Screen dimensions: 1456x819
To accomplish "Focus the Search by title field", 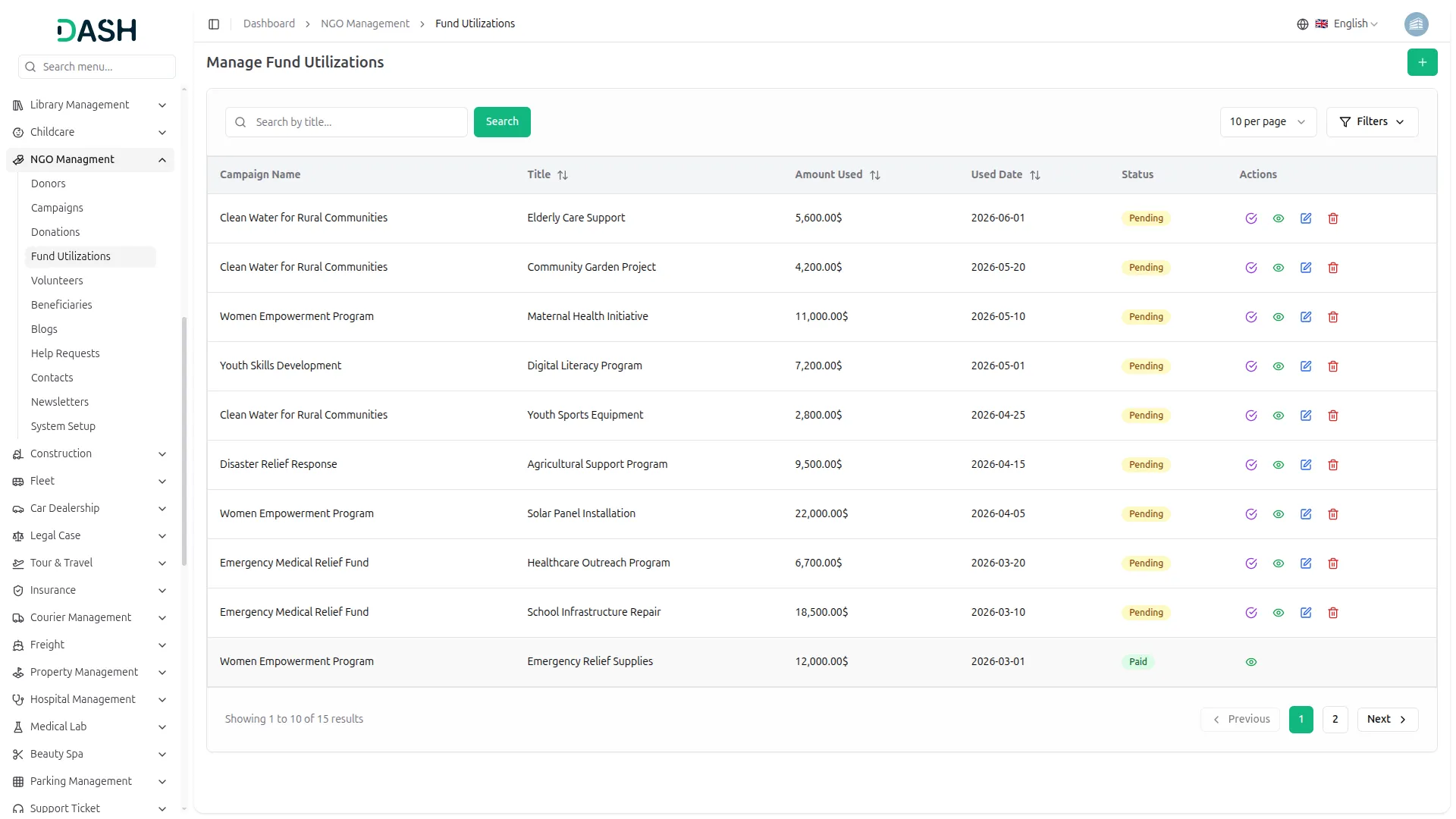I will click(x=356, y=122).
